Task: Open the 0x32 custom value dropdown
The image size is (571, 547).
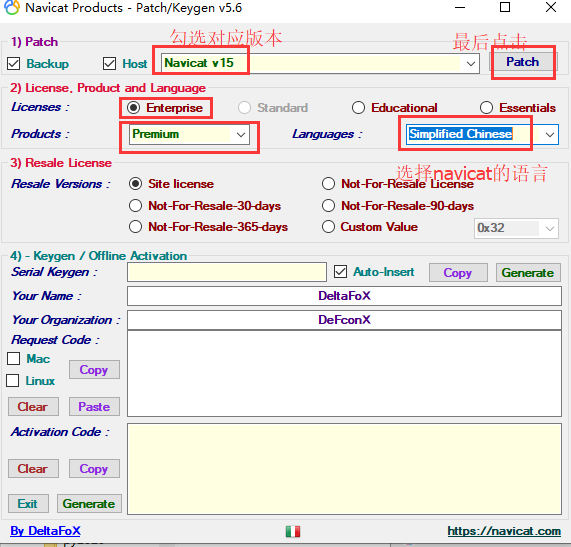Action: [x=550, y=229]
